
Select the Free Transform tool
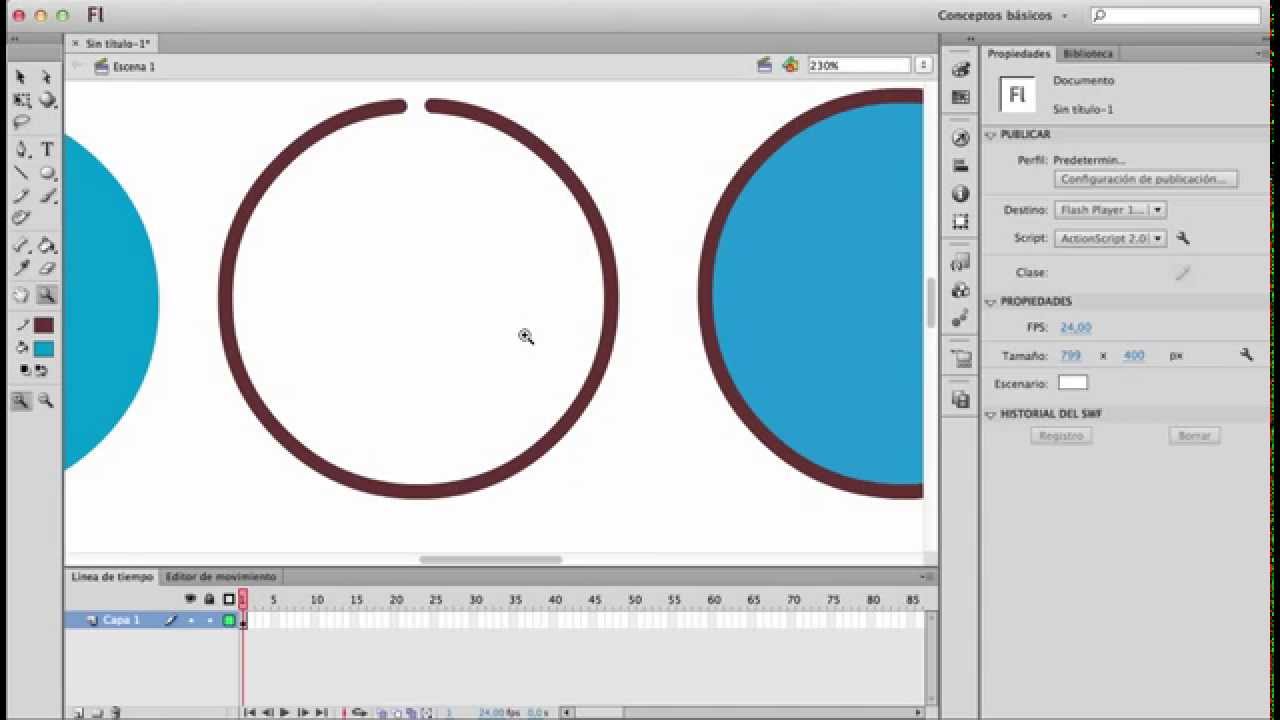[x=20, y=100]
